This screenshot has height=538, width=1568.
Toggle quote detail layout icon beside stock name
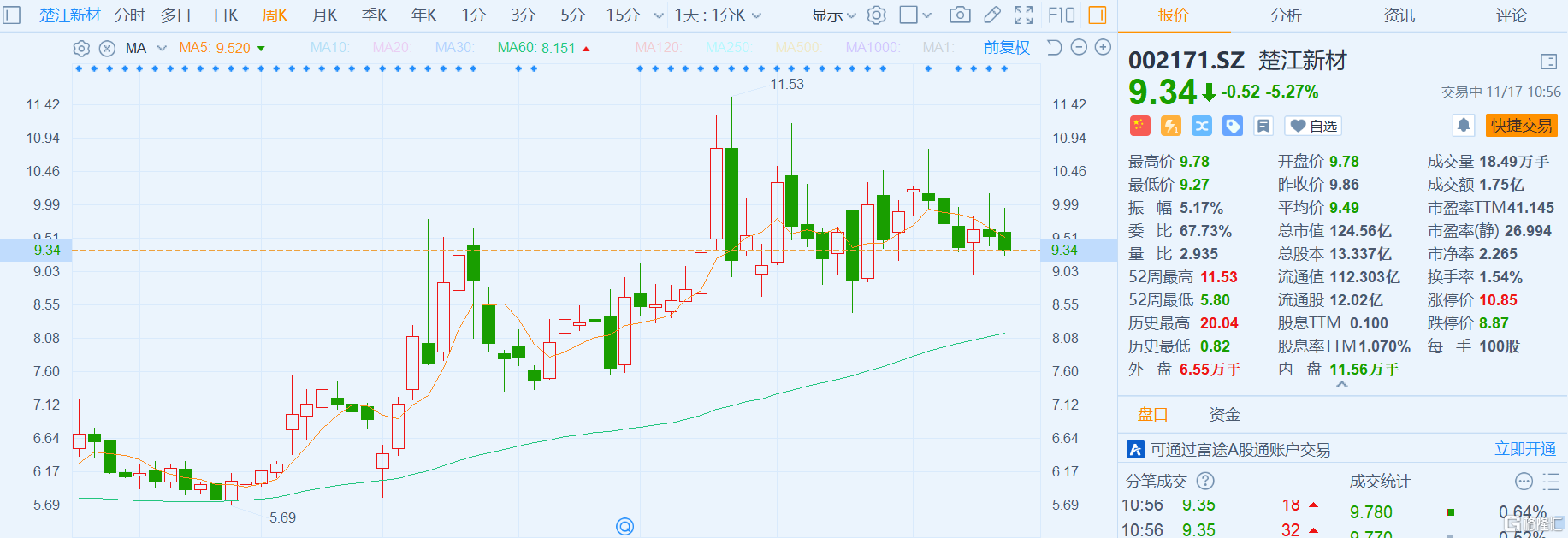click(x=1548, y=62)
